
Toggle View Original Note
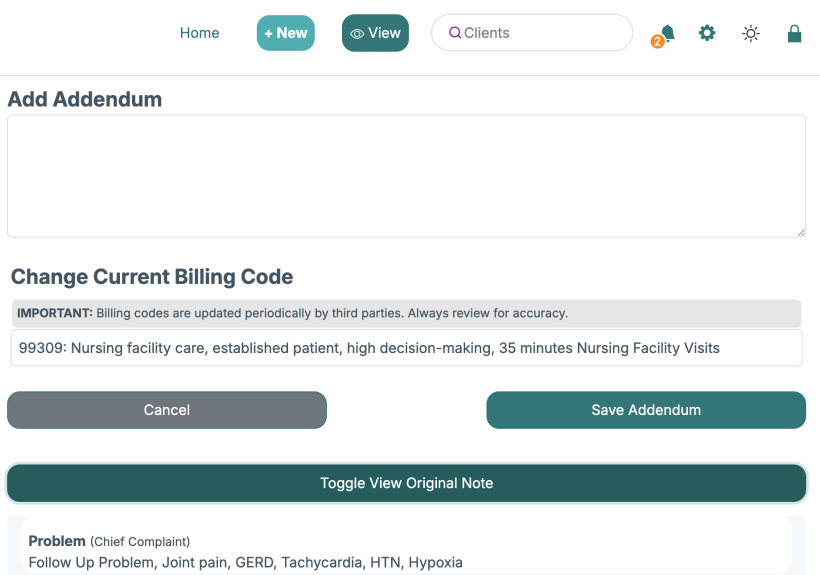click(406, 483)
